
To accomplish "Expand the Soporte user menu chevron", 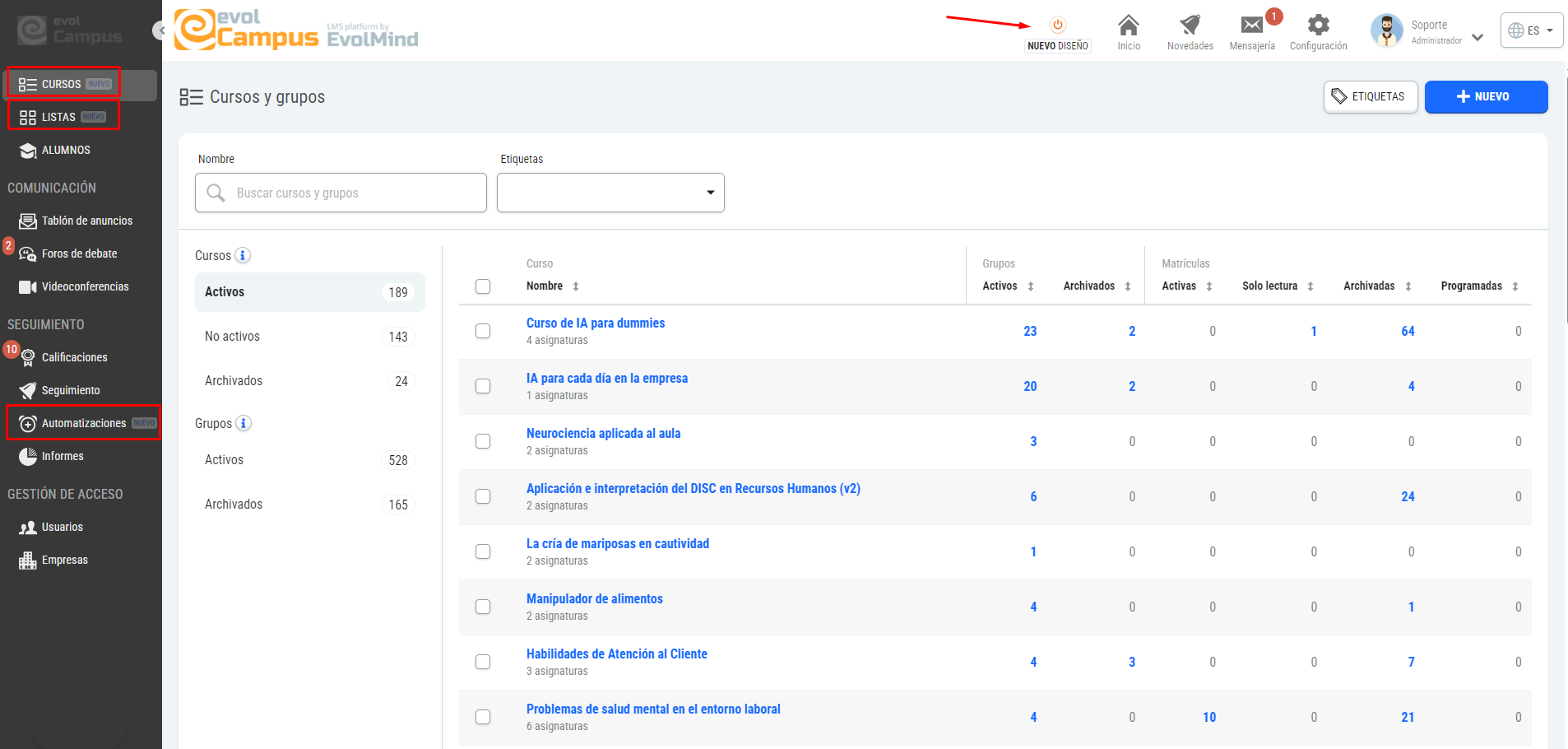I will [x=1478, y=37].
